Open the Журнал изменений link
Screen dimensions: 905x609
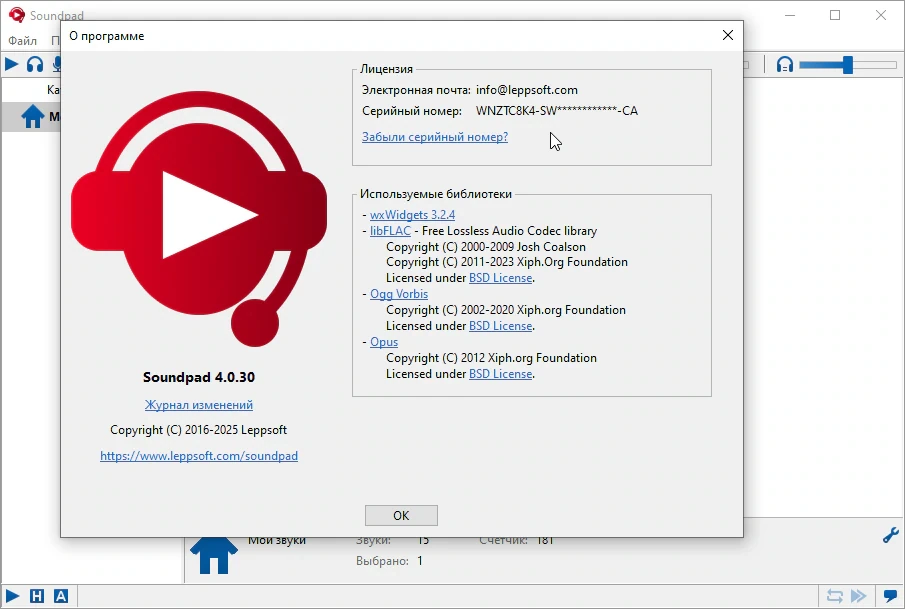[x=199, y=405]
